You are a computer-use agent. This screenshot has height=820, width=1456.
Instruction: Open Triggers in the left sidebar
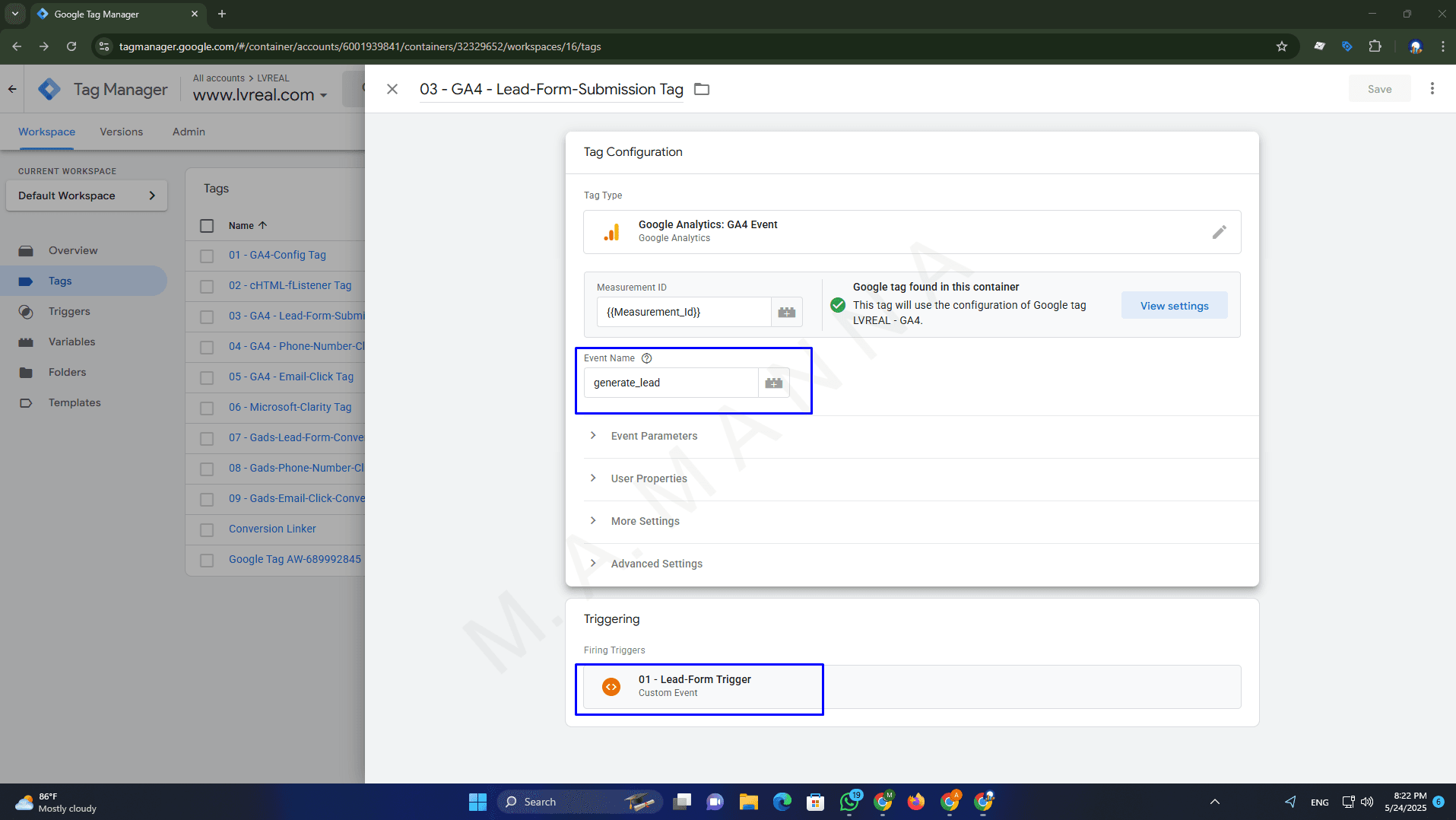(69, 311)
